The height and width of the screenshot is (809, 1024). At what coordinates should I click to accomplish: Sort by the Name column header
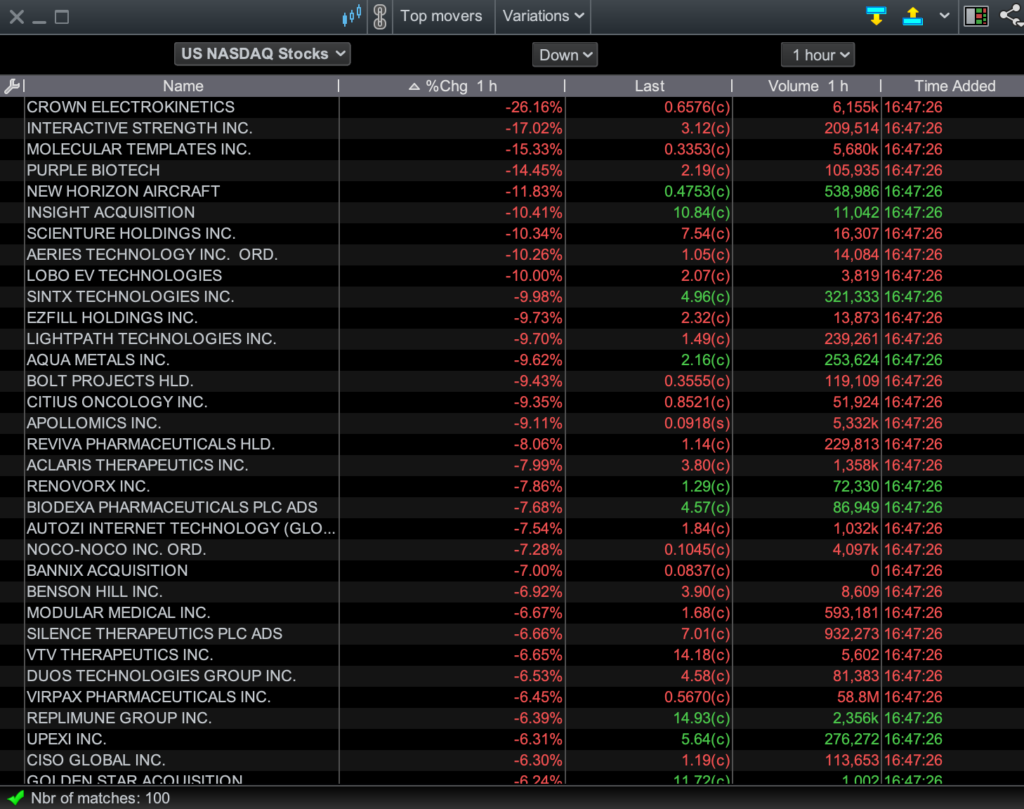(x=182, y=86)
